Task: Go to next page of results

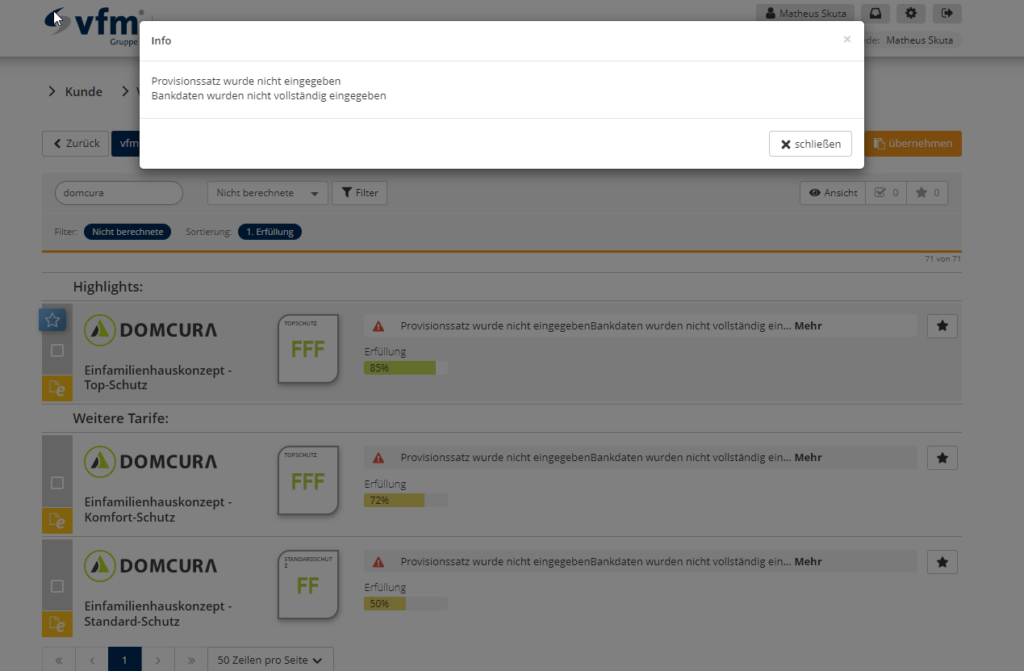Action: (x=158, y=660)
